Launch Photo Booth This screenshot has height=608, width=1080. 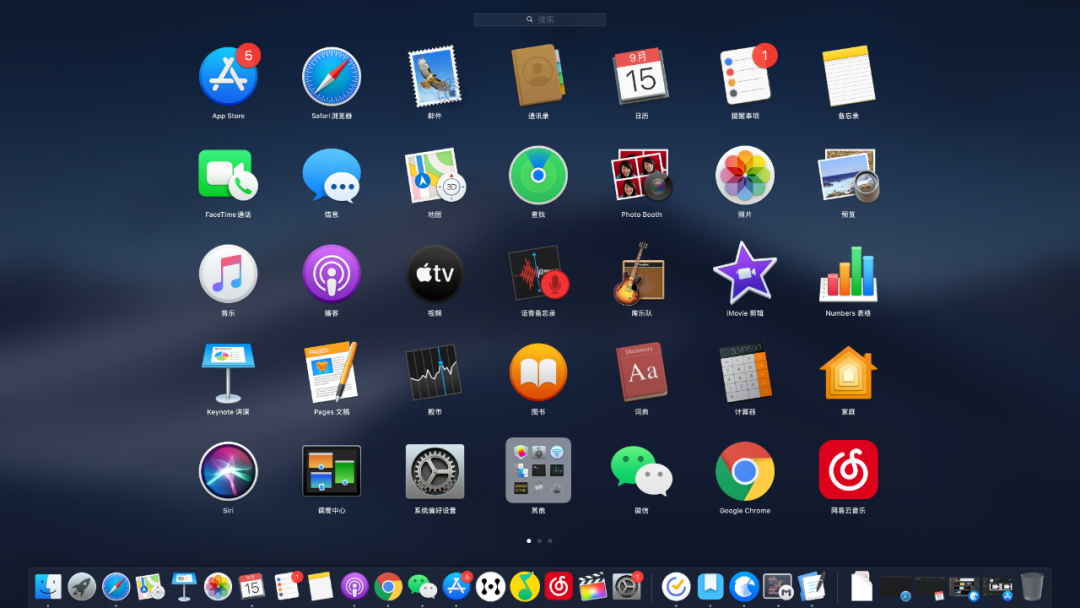click(x=641, y=175)
